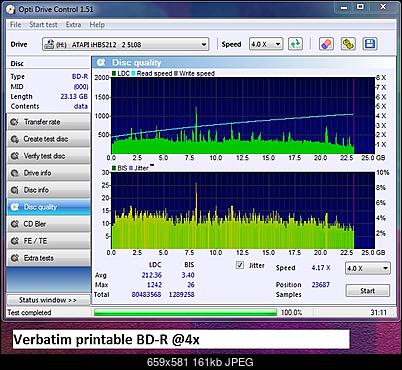Screen dimensions: 402x370
Task: Open the top toolbar Speed 4.0 X dropdown
Action: pyautogui.click(x=266, y=44)
